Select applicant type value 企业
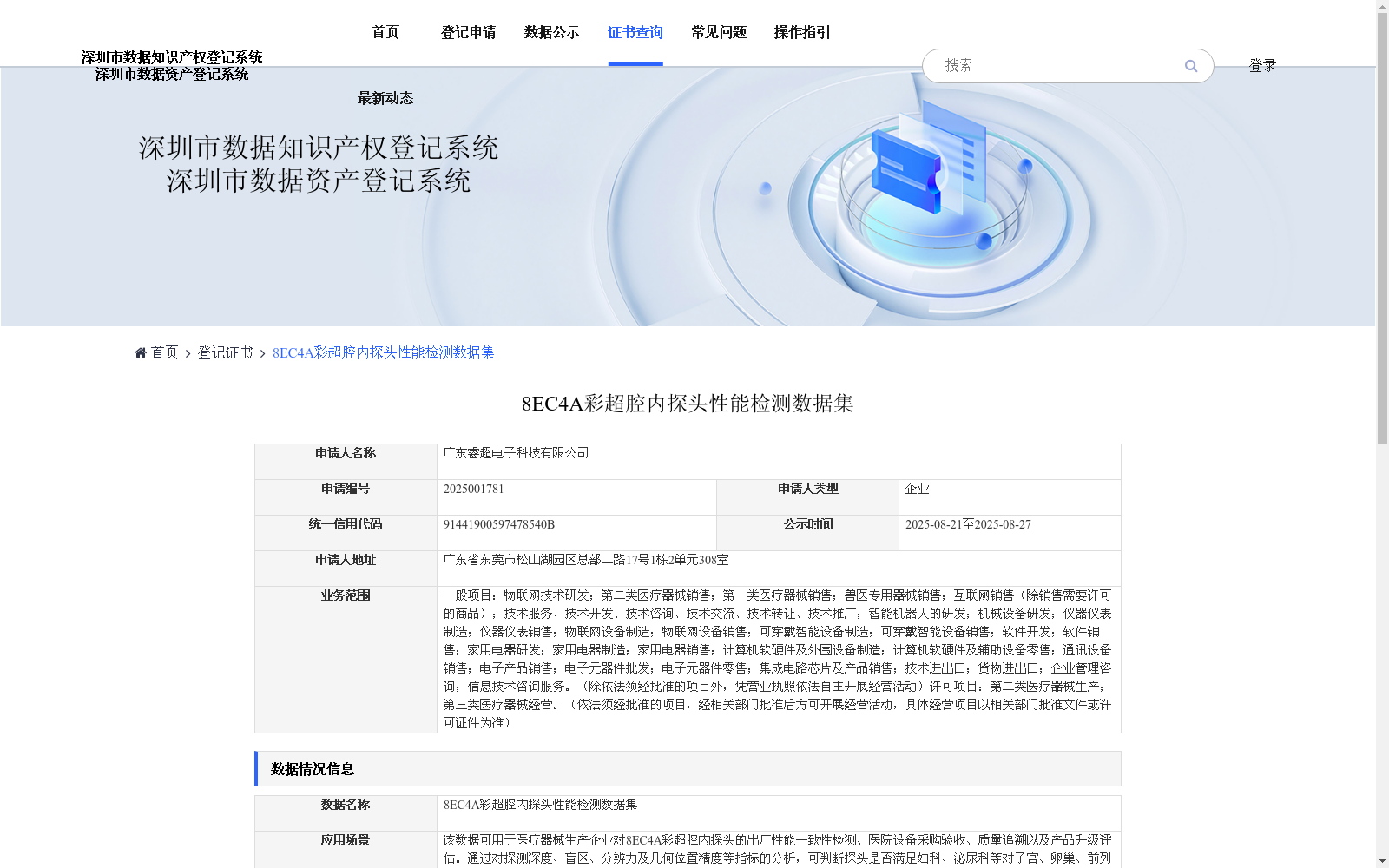The height and width of the screenshot is (868, 1389). (917, 489)
